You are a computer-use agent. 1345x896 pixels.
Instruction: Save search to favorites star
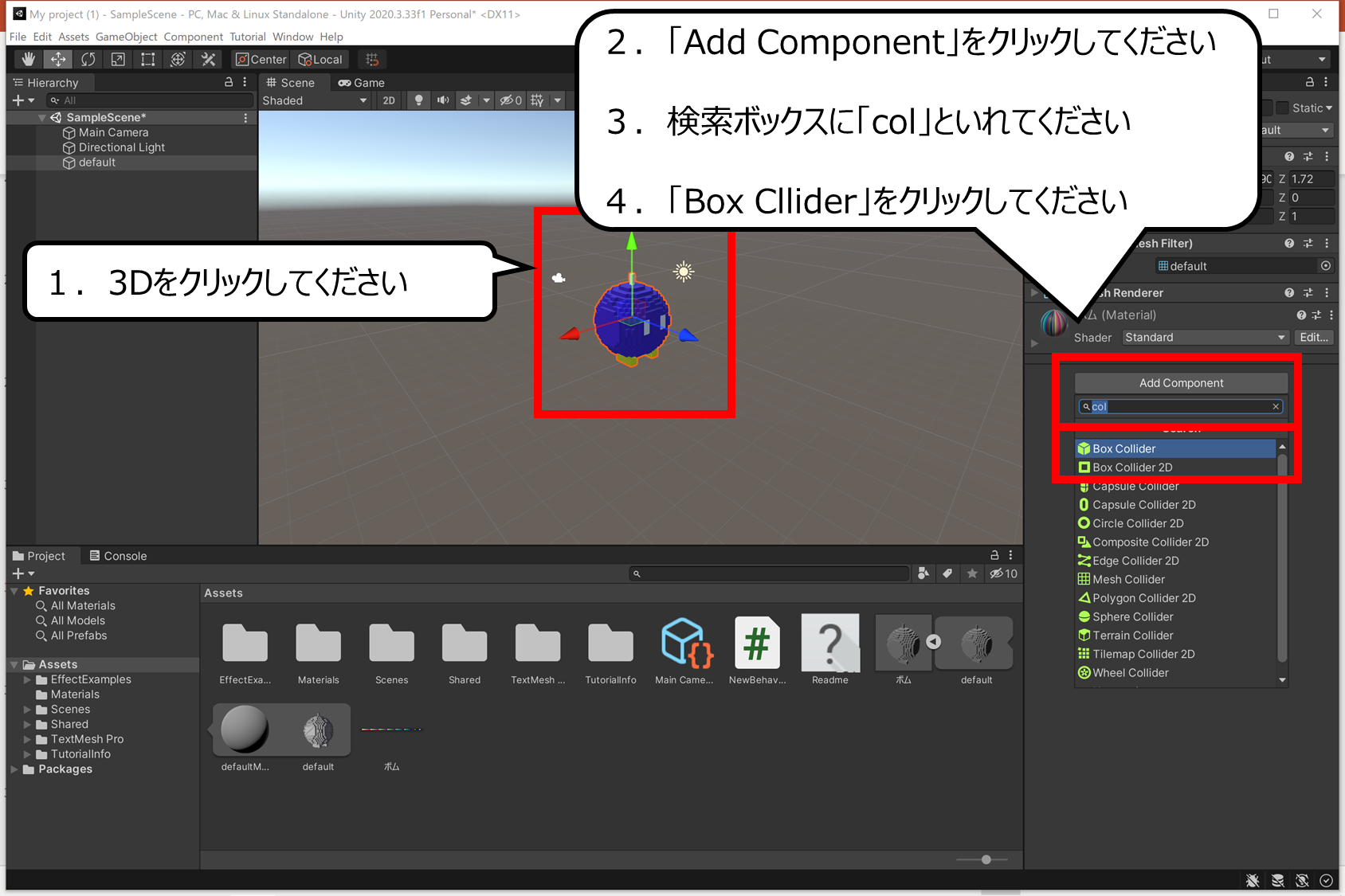(972, 573)
